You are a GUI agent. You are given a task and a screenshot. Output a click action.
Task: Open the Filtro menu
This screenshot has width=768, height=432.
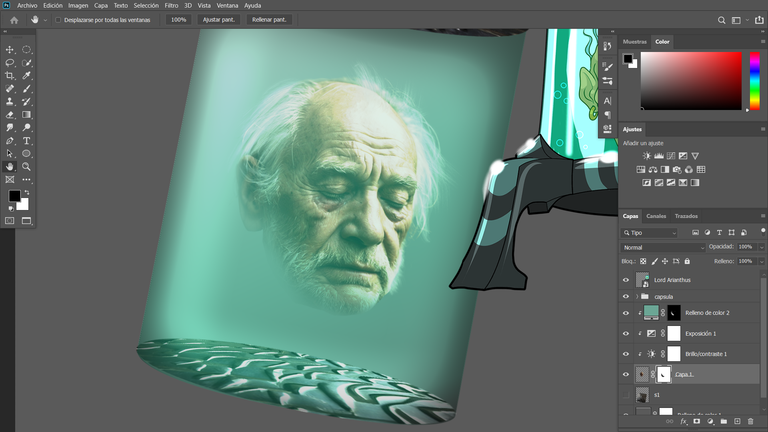pyautogui.click(x=171, y=6)
